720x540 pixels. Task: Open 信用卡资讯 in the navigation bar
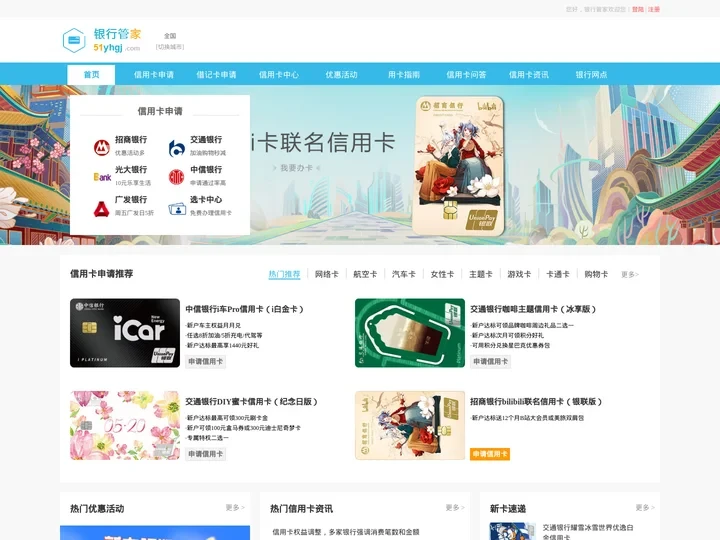click(x=529, y=74)
